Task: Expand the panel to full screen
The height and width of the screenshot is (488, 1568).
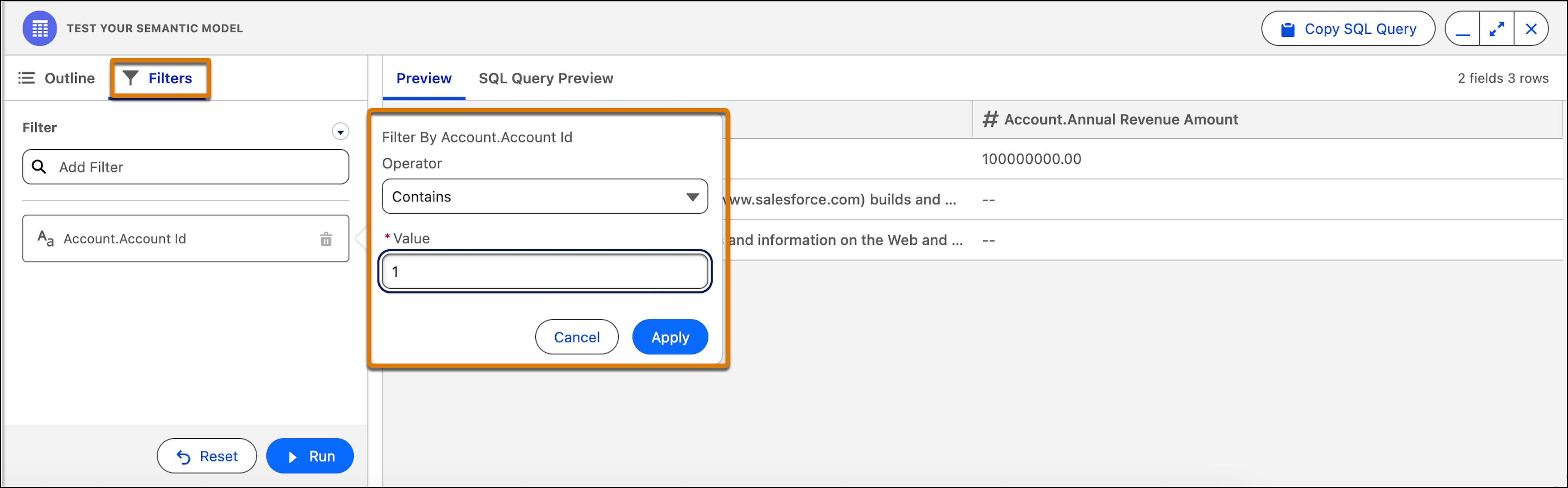Action: [x=1497, y=29]
